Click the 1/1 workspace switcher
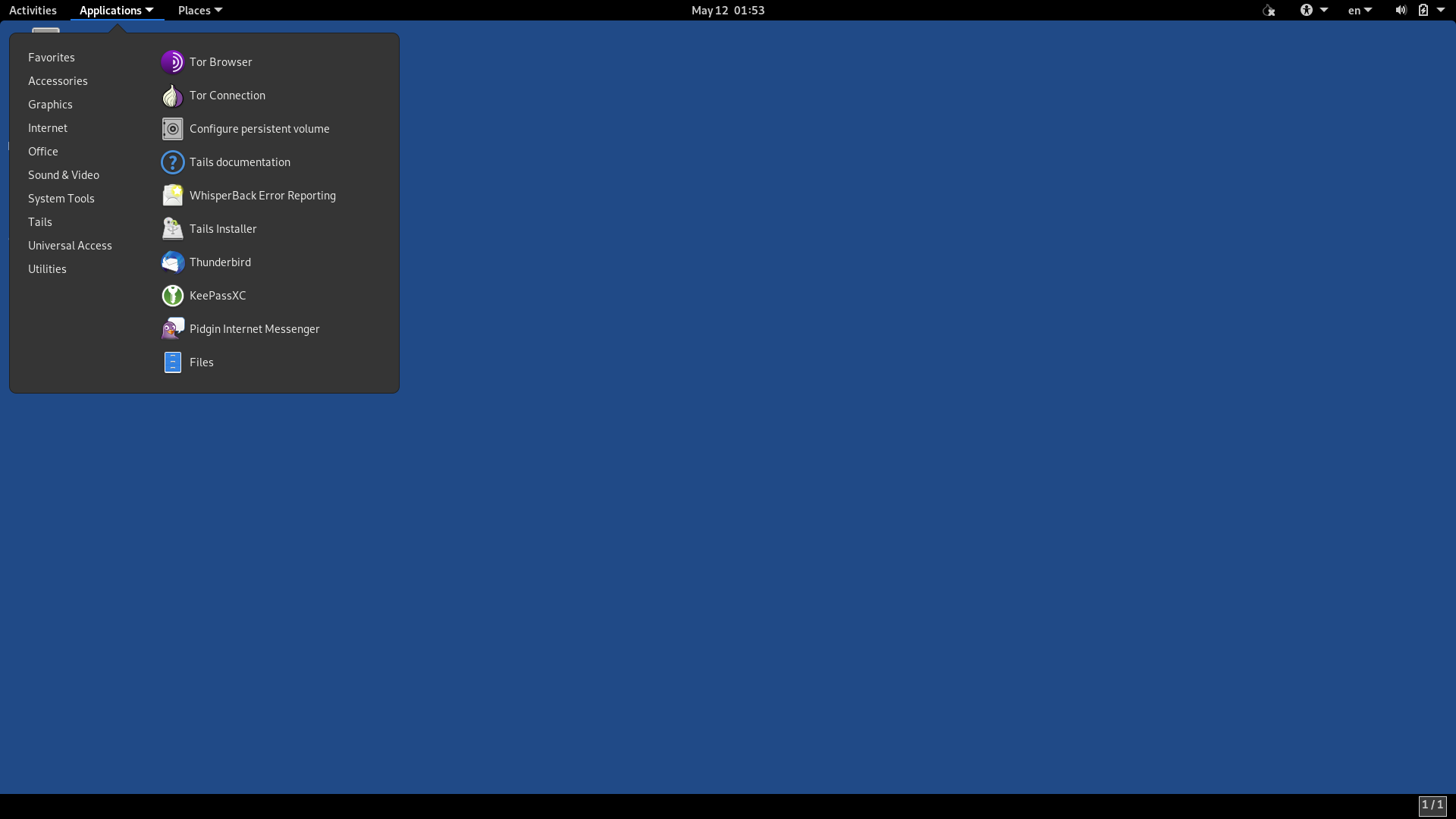Image resolution: width=1456 pixels, height=819 pixels. (1432, 805)
